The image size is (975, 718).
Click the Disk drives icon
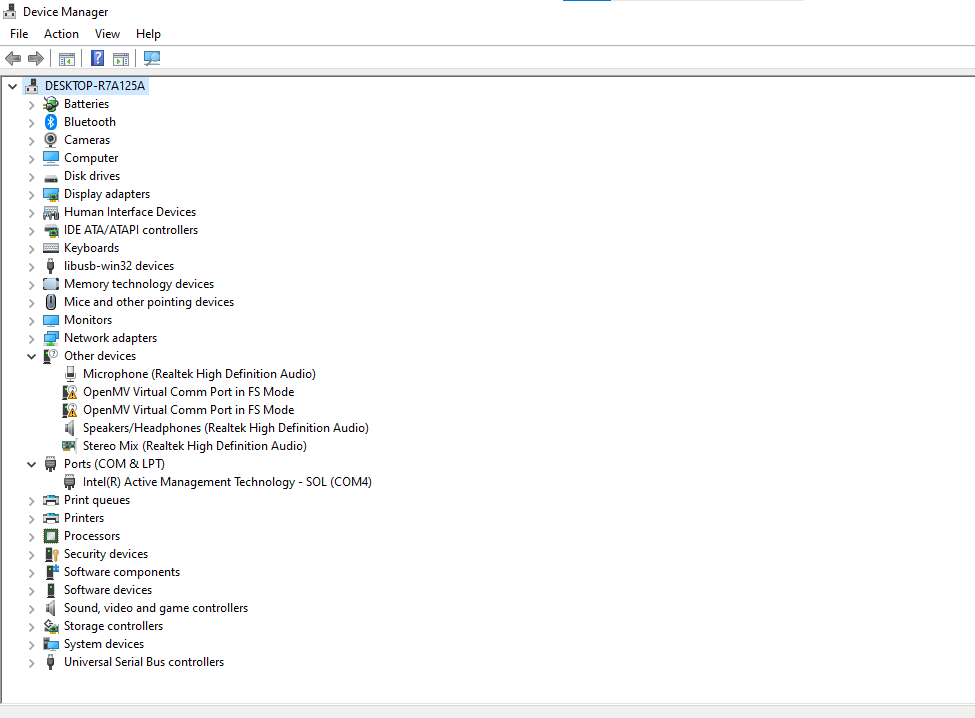(51, 178)
